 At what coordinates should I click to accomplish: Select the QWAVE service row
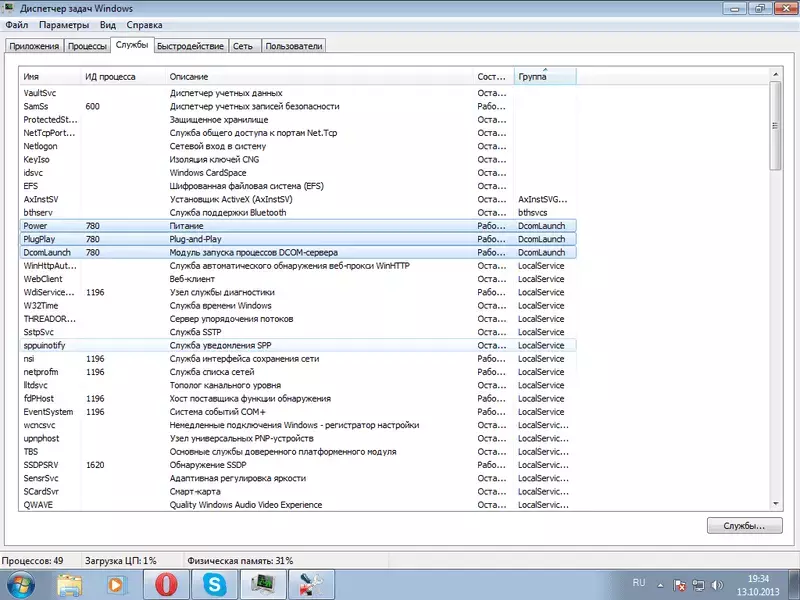click(298, 504)
